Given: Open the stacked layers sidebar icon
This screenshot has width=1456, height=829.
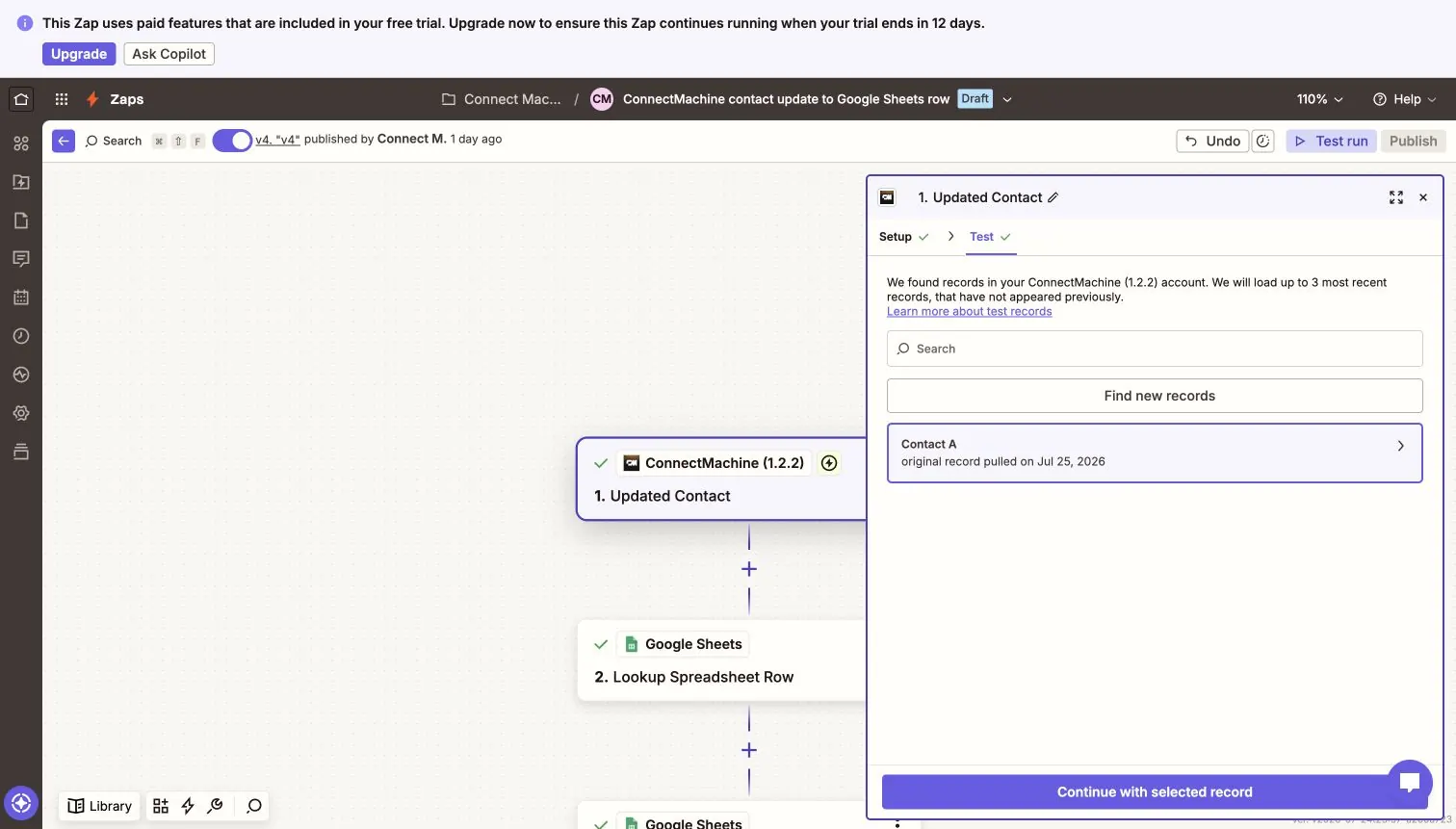Looking at the screenshot, I should coord(21,452).
